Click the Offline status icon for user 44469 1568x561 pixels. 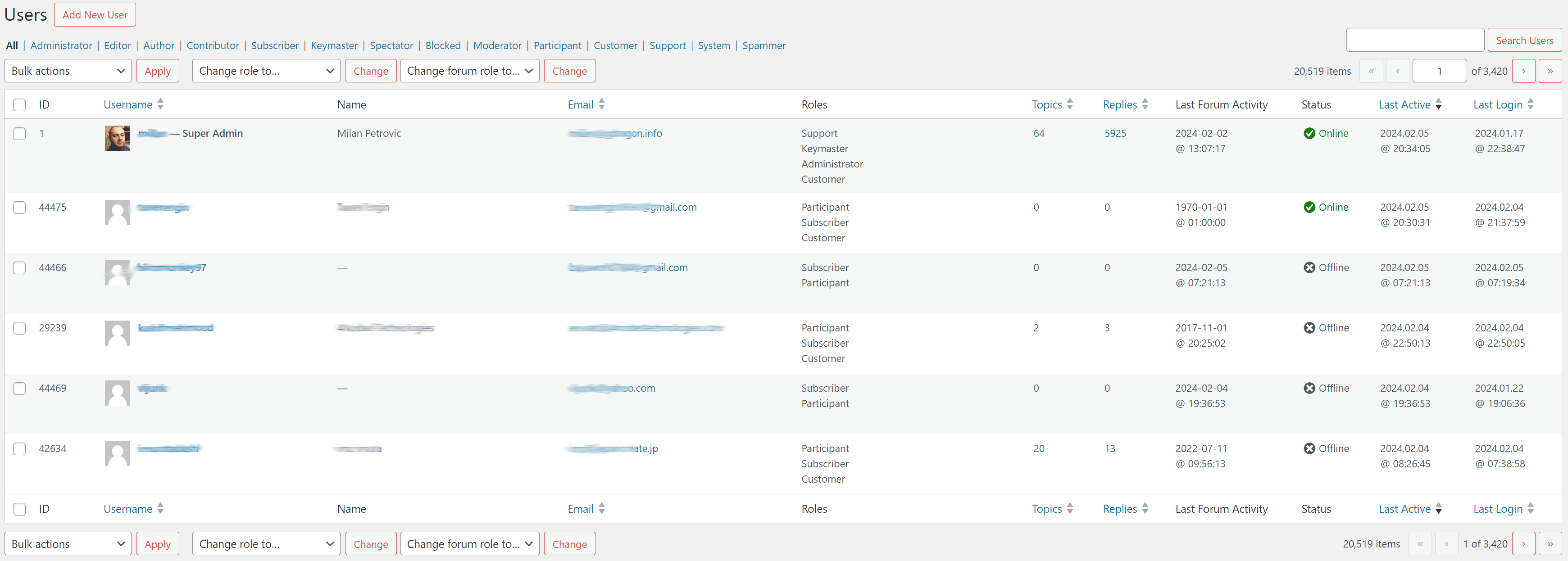(x=1309, y=388)
